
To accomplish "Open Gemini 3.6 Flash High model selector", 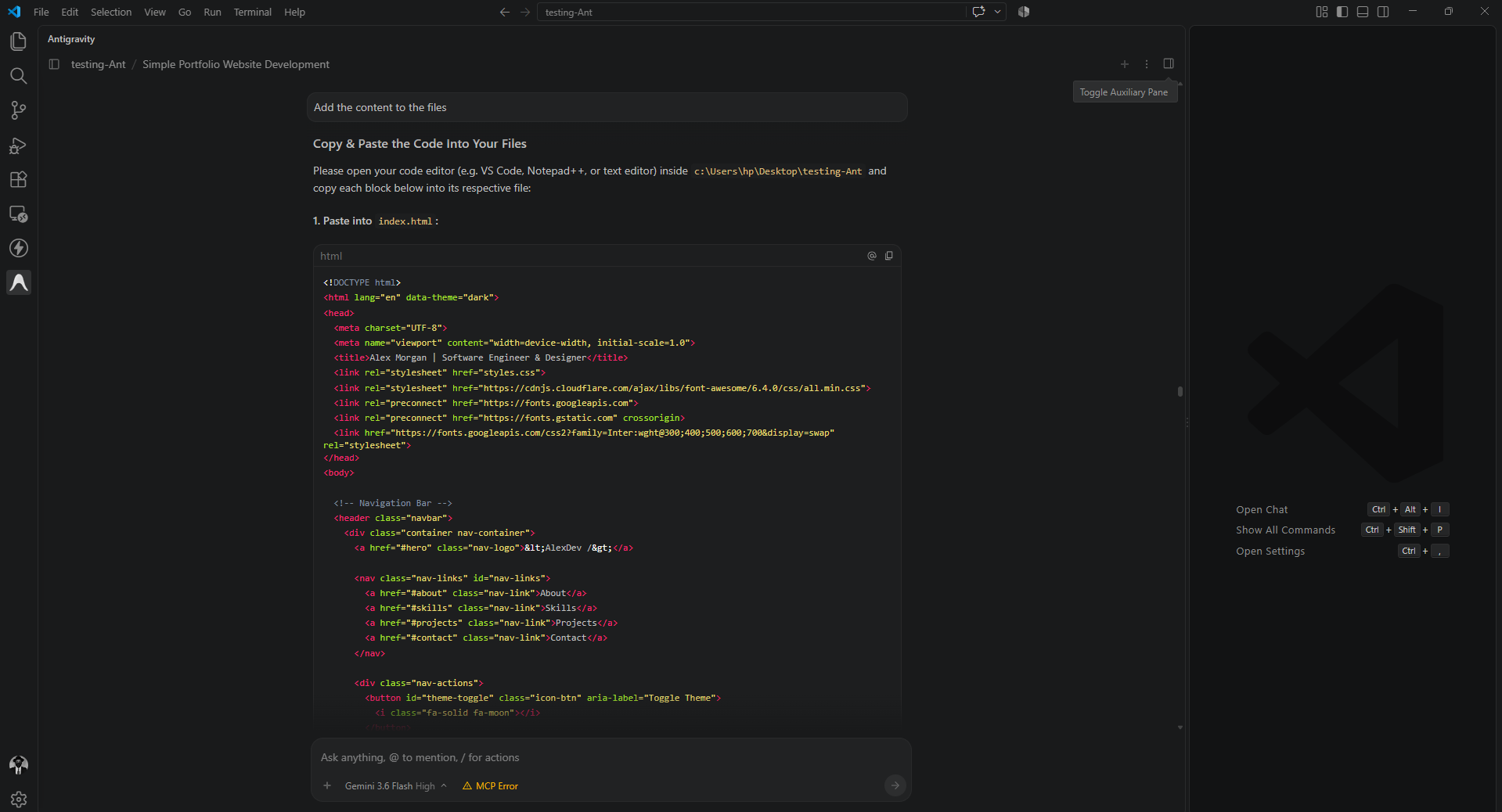I will [x=395, y=786].
